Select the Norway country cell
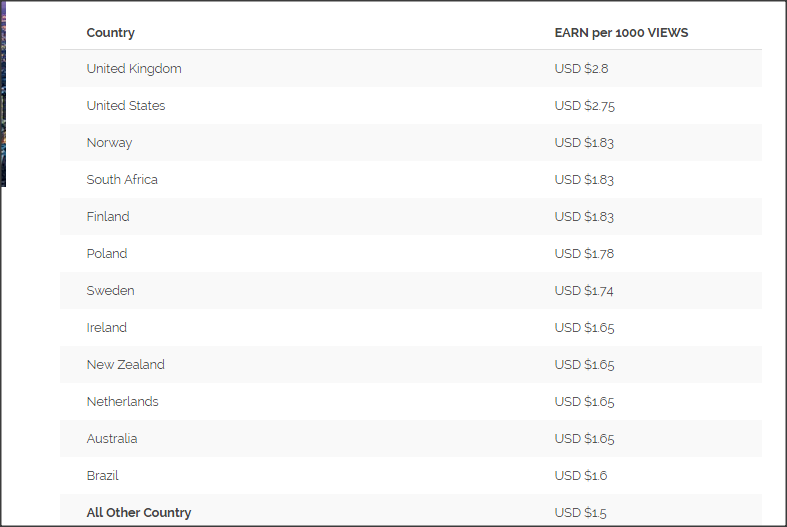This screenshot has height=527, width=787. [x=109, y=143]
